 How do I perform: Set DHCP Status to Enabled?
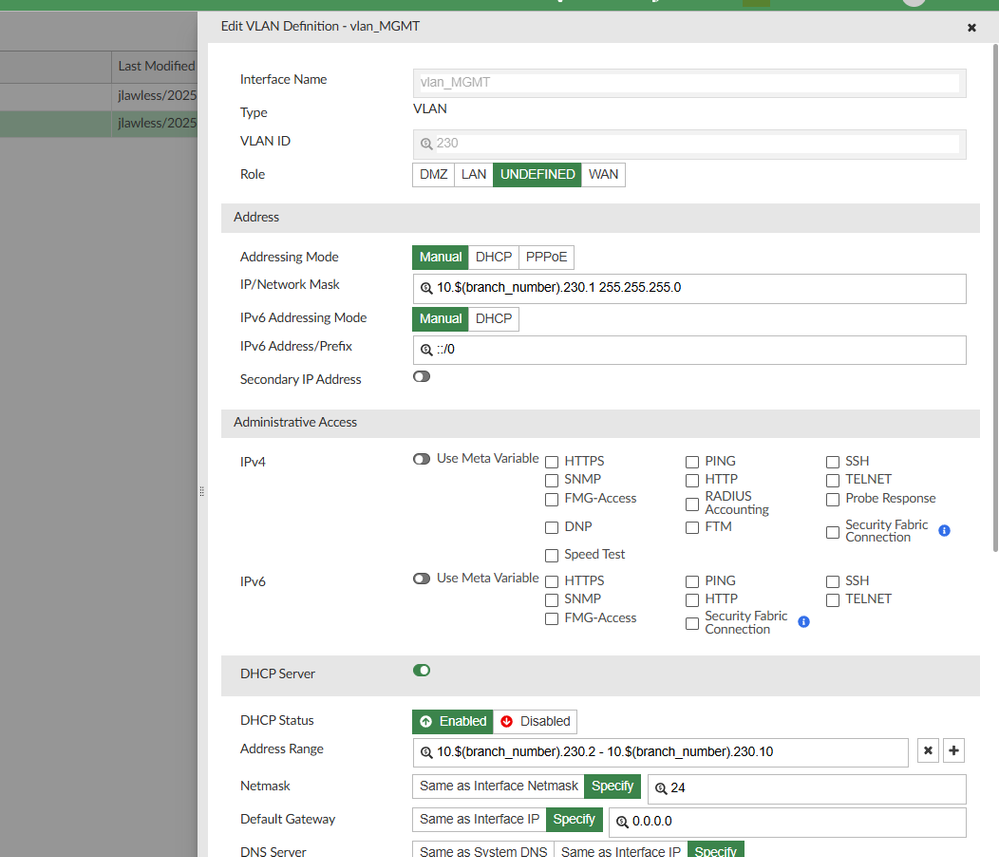pos(453,721)
